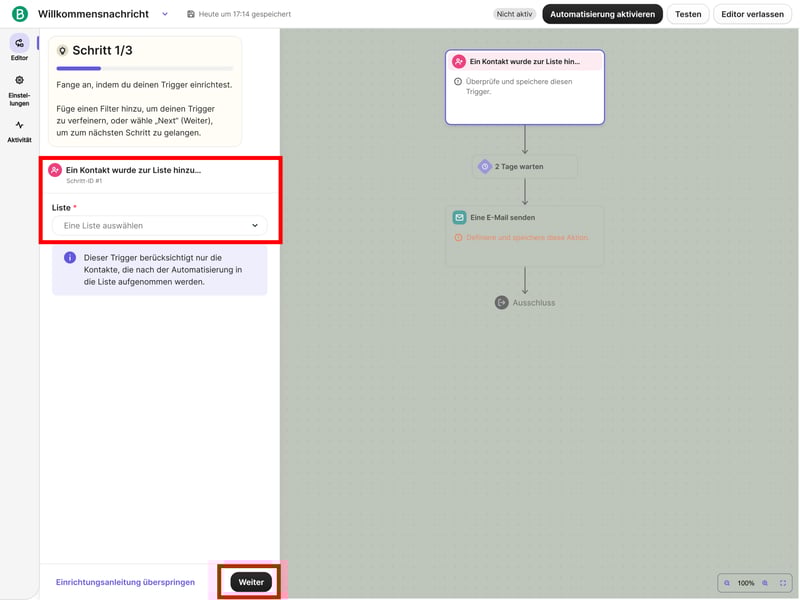Click pink contact icon on canvas trigger node
Viewport: 800px width, 600px height.
pos(459,62)
